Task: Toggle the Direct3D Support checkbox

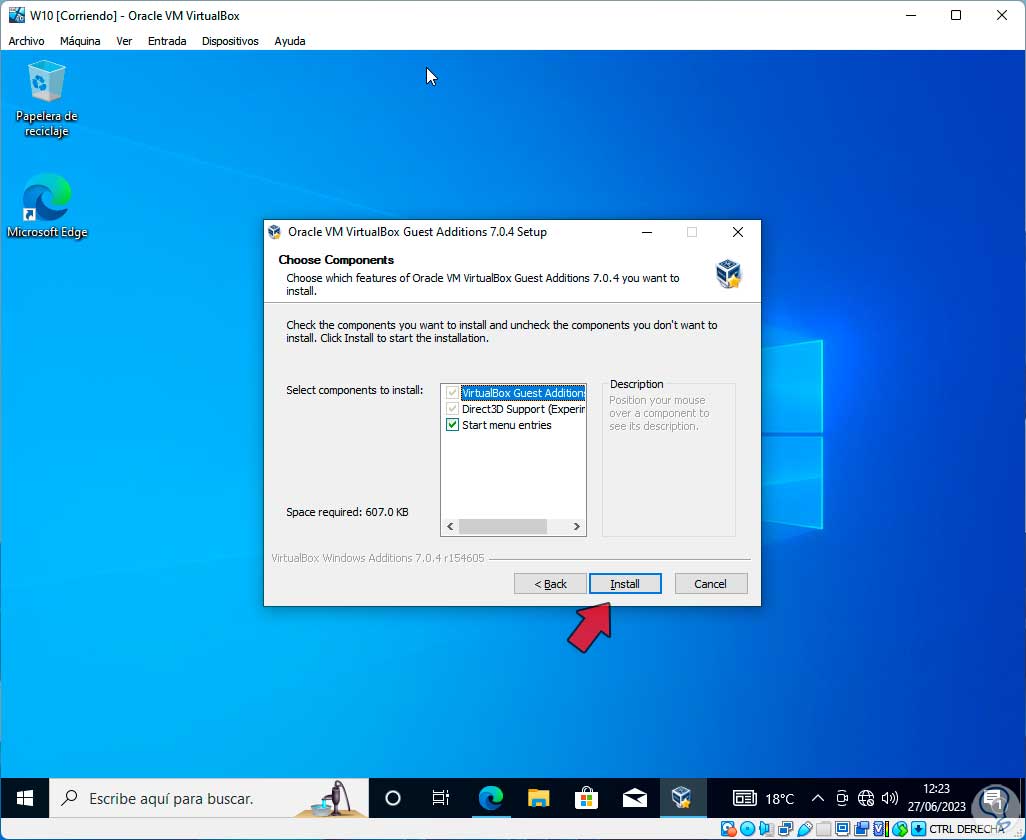Action: tap(452, 409)
